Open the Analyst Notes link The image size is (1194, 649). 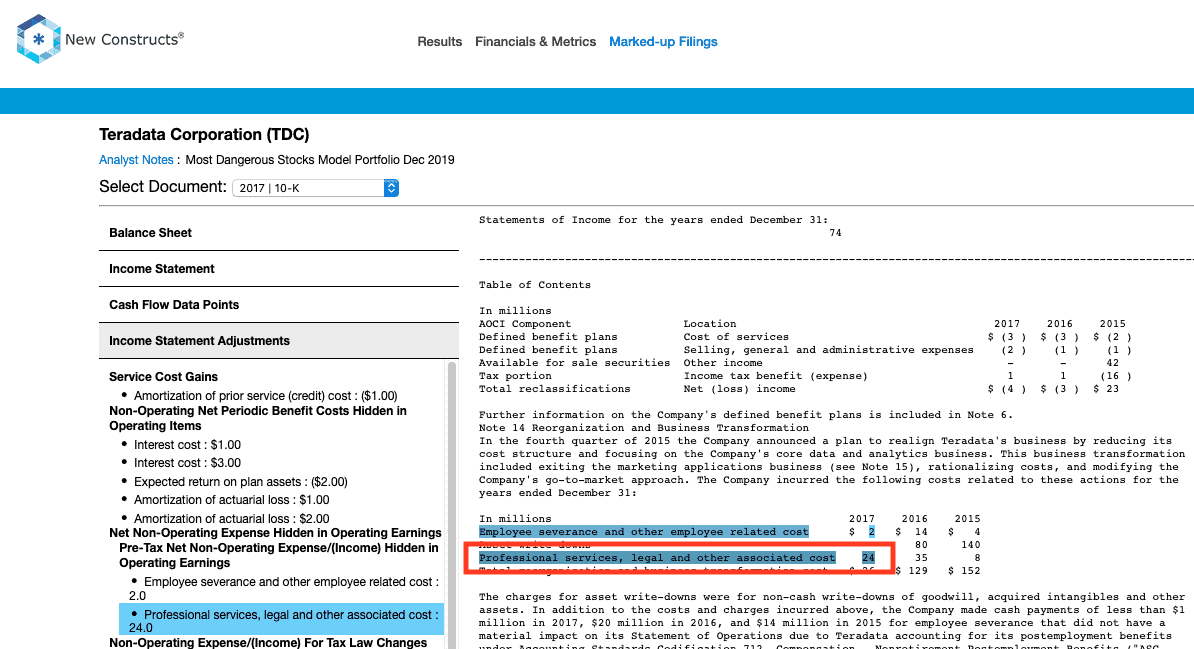pyautogui.click(x=136, y=160)
